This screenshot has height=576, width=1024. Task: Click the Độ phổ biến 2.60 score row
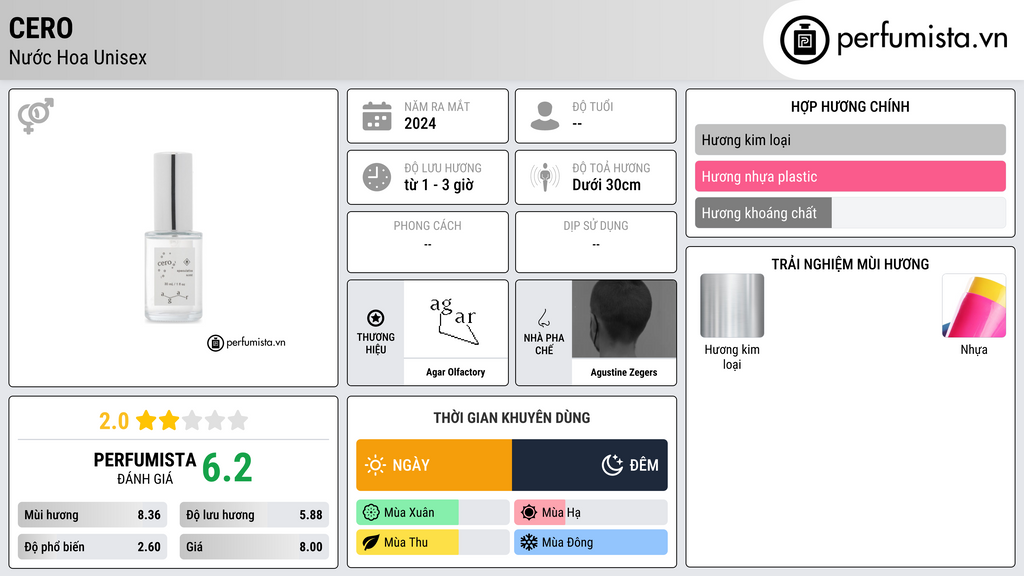pos(93,547)
